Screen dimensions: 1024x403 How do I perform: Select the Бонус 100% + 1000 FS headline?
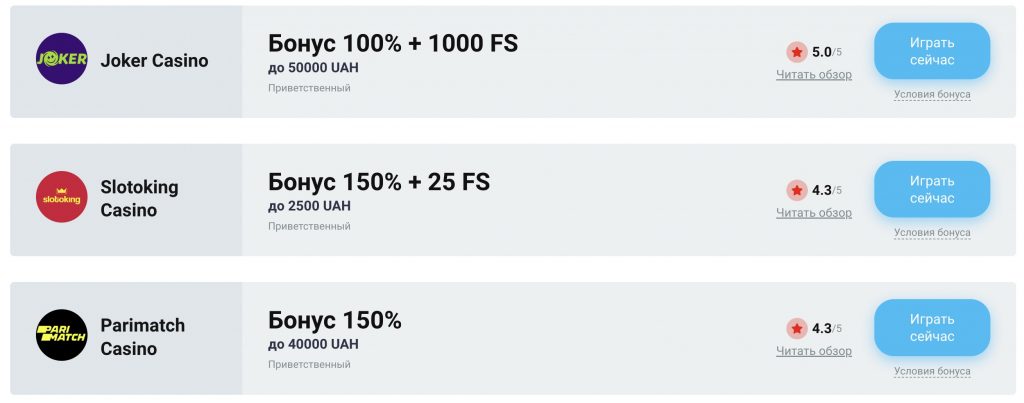pos(393,44)
